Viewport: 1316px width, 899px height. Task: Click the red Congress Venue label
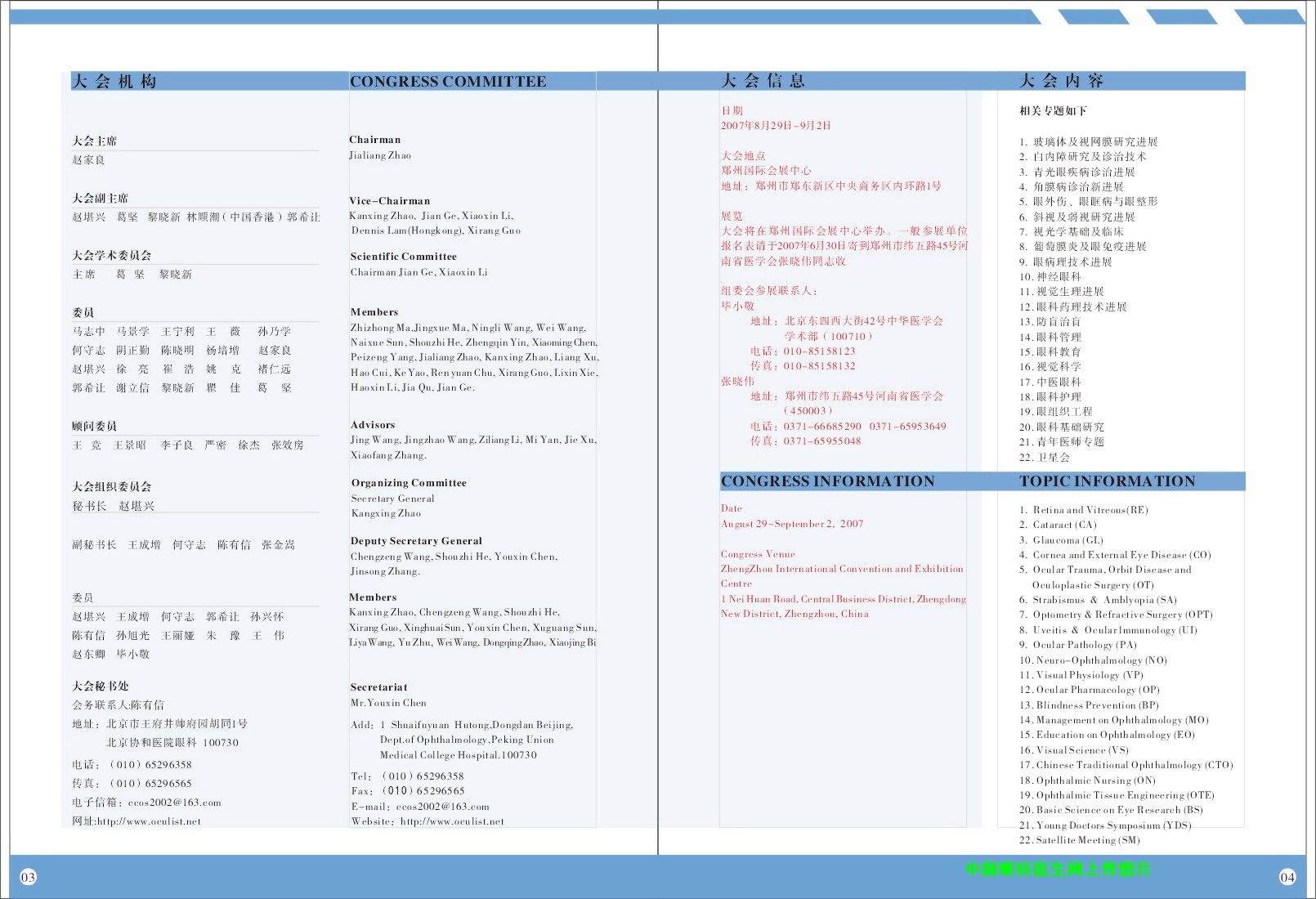(758, 554)
